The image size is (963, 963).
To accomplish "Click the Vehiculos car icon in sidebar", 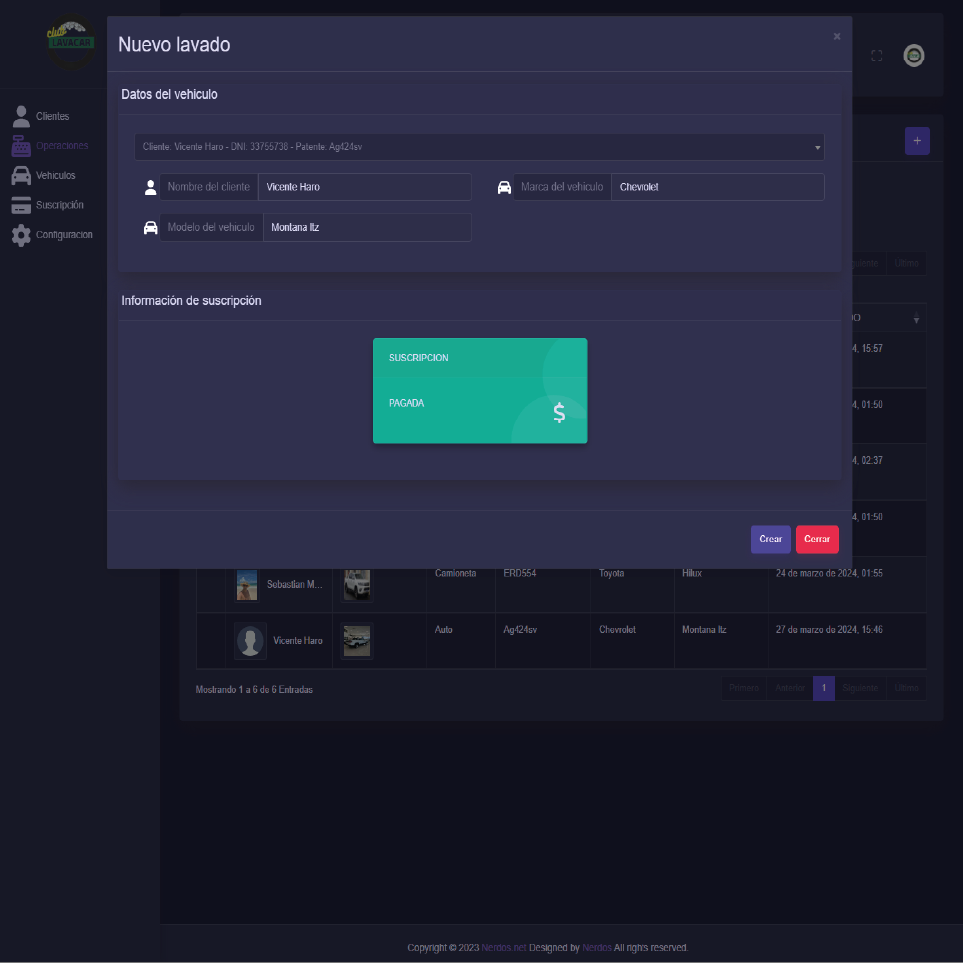I will click(x=21, y=176).
